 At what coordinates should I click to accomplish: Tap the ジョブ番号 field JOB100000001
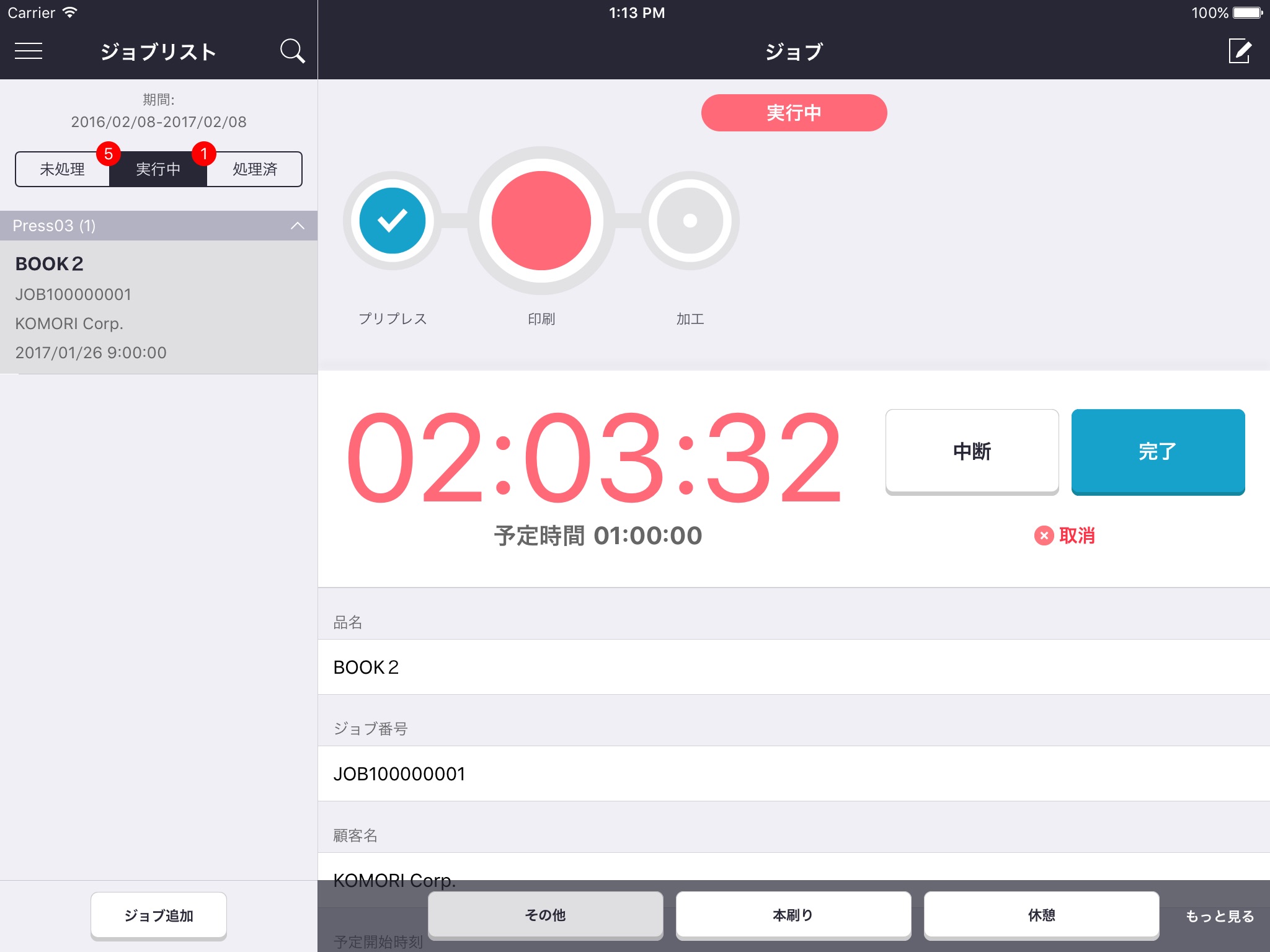(x=794, y=773)
